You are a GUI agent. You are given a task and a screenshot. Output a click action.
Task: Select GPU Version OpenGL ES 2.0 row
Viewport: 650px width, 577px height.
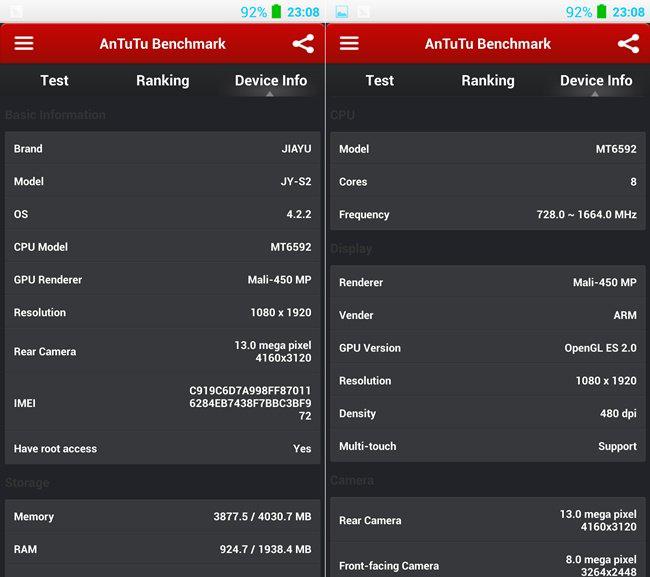click(x=488, y=348)
